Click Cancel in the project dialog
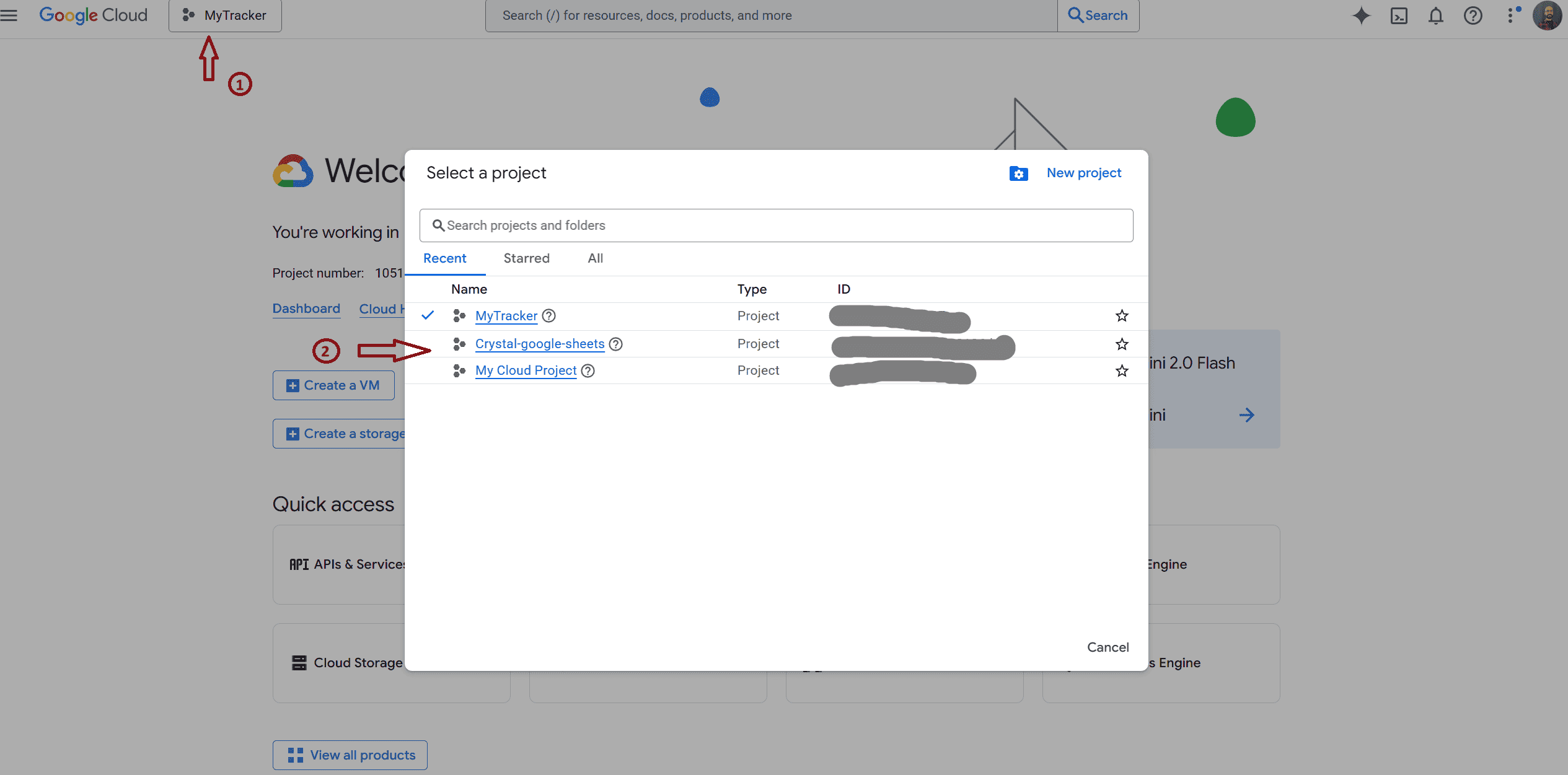The image size is (1568, 775). pyautogui.click(x=1108, y=647)
